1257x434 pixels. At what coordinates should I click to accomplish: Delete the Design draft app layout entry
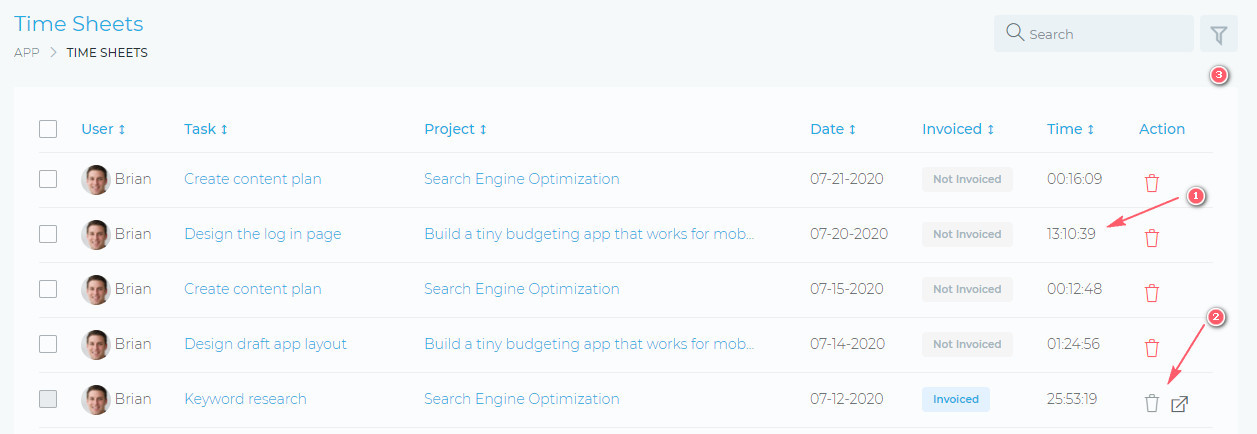[x=1152, y=348]
